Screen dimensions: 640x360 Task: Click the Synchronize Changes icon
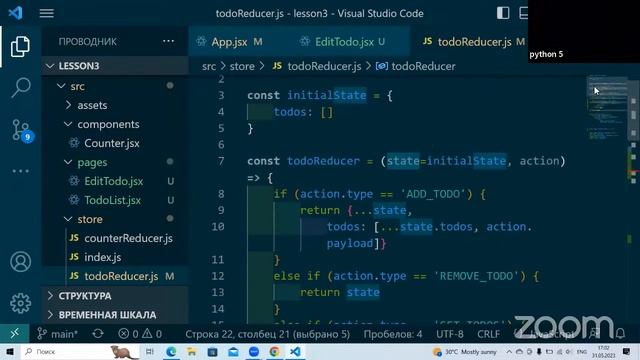[x=98, y=334]
